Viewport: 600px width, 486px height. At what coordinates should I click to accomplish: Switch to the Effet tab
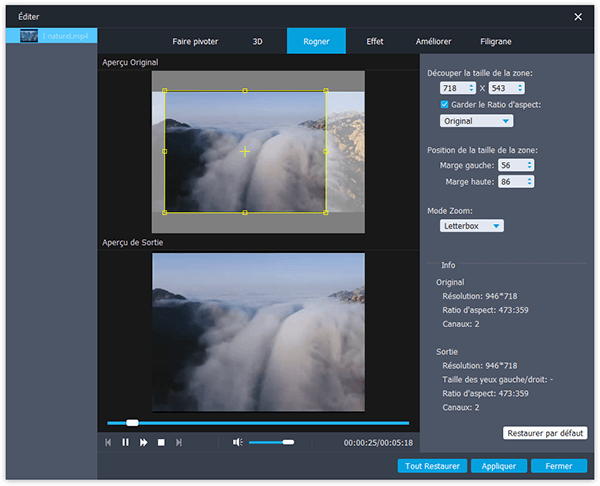coord(377,42)
